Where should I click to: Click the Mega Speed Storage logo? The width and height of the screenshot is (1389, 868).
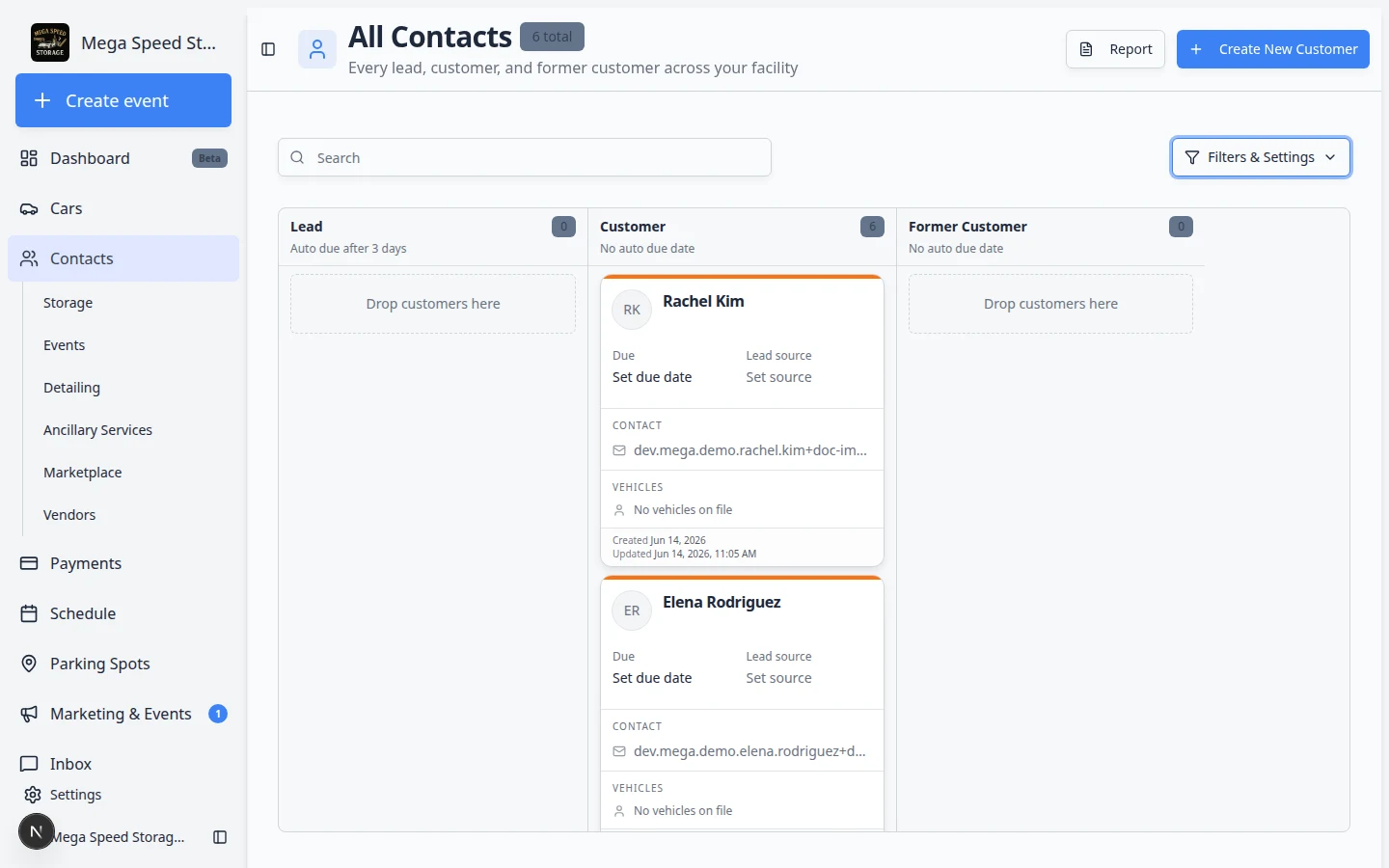pos(50,42)
